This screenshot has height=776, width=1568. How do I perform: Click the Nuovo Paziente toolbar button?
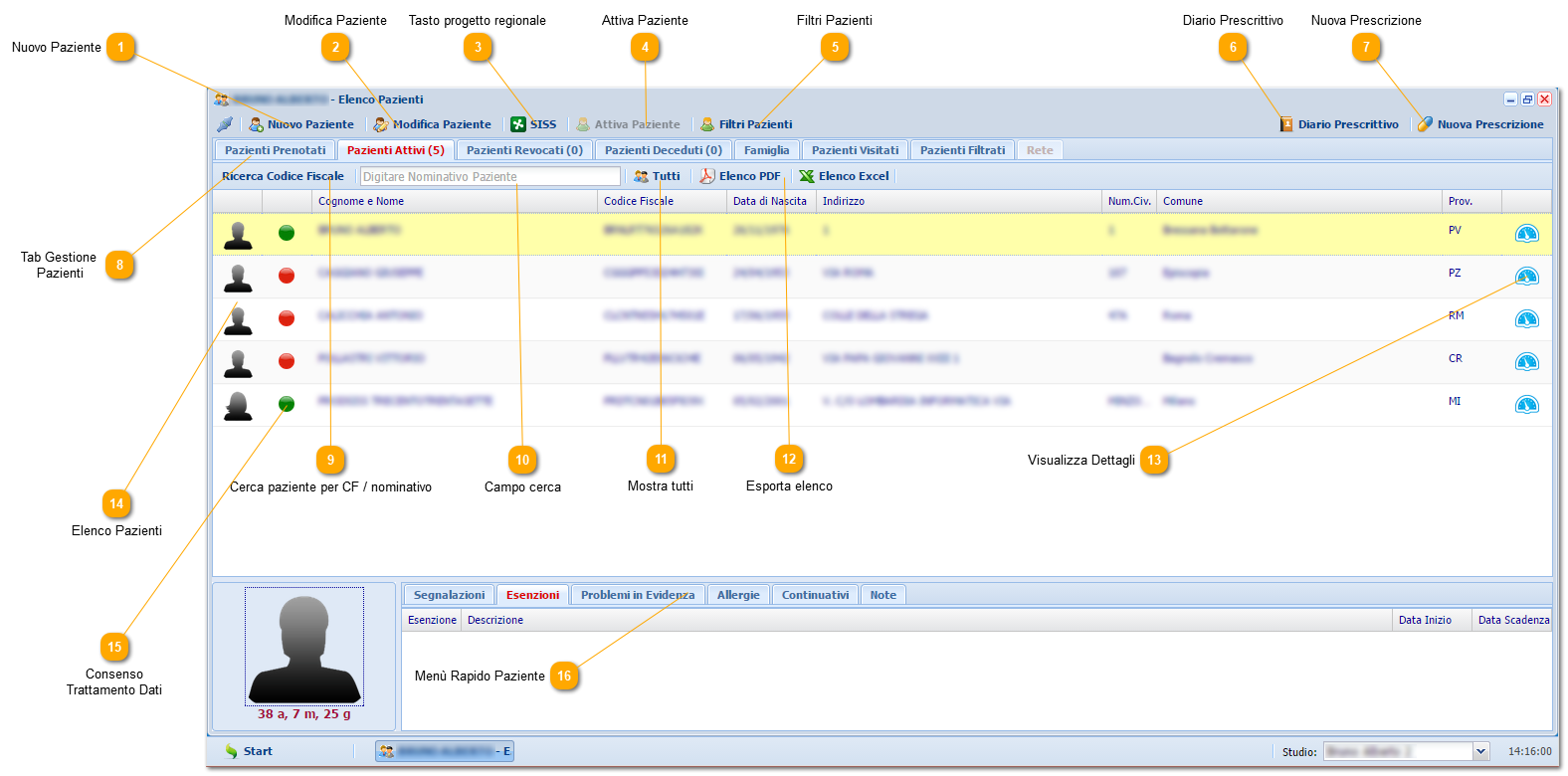coord(301,124)
